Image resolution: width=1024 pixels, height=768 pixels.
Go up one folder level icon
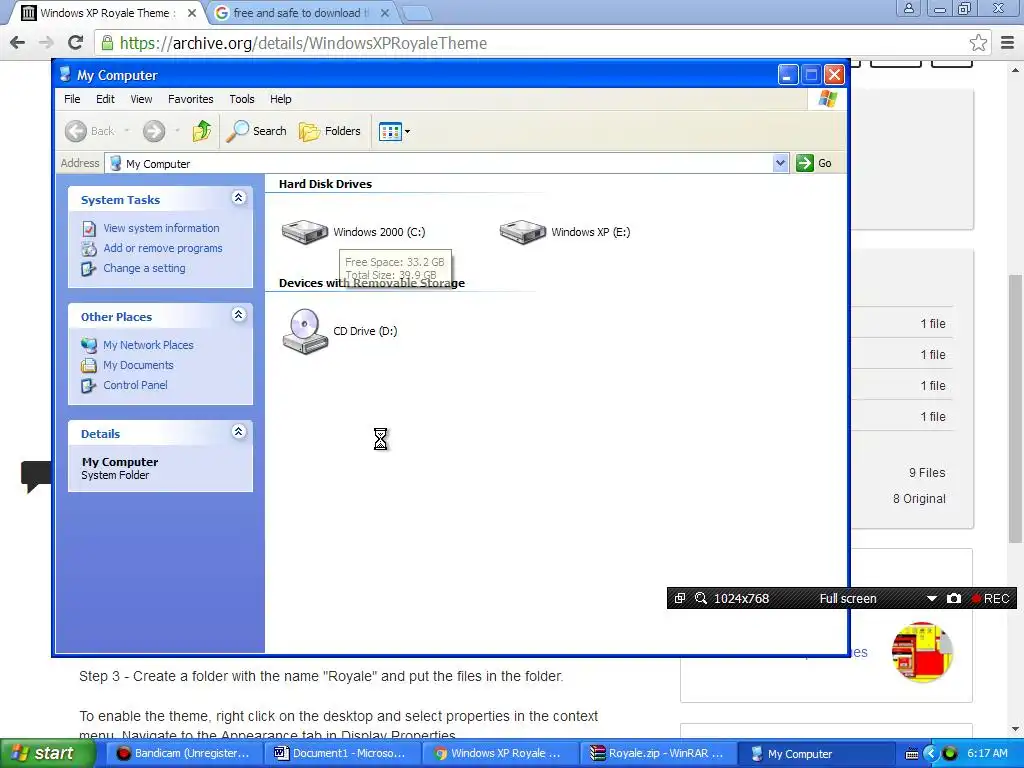pyautogui.click(x=202, y=131)
